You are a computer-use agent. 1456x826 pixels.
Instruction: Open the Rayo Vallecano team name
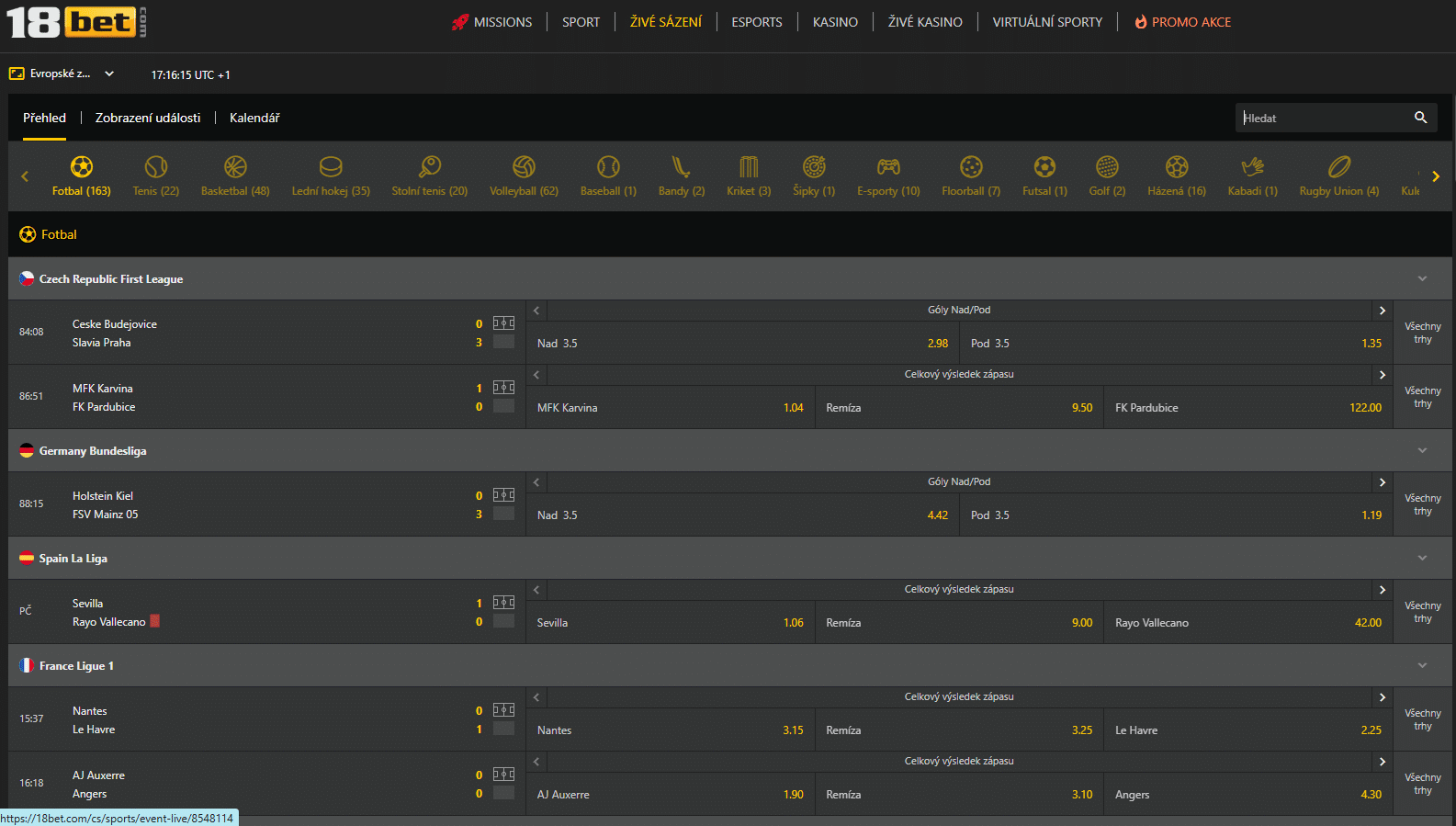[109, 622]
